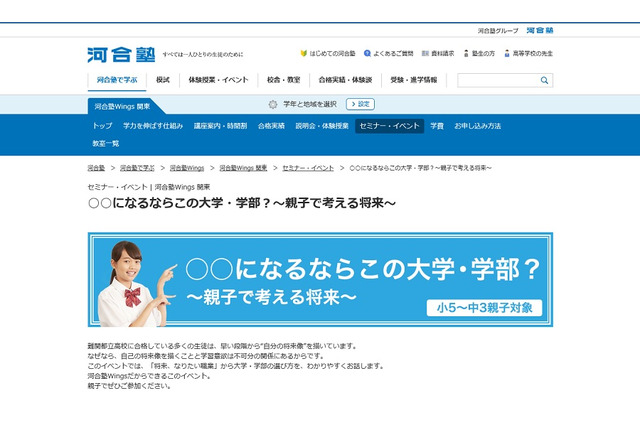640x426 pixels.
Task: Select the 河合塾で学ぶ main menu tab
Action: tap(117, 80)
